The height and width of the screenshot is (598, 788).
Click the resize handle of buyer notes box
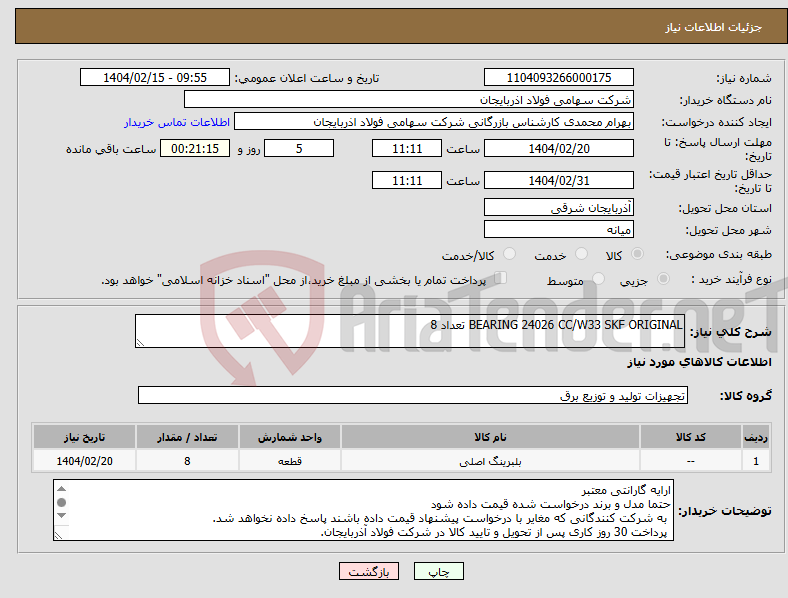click(x=58, y=536)
